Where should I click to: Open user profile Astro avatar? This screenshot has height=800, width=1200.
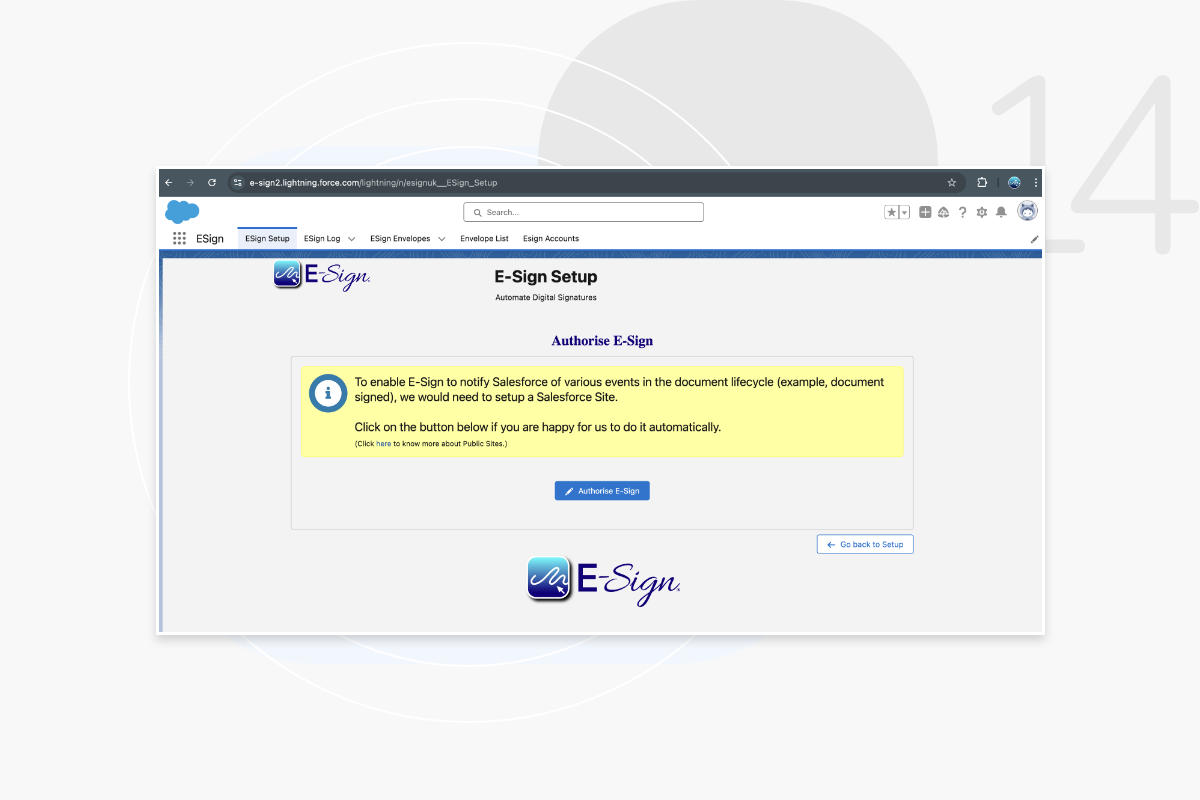(x=1027, y=211)
